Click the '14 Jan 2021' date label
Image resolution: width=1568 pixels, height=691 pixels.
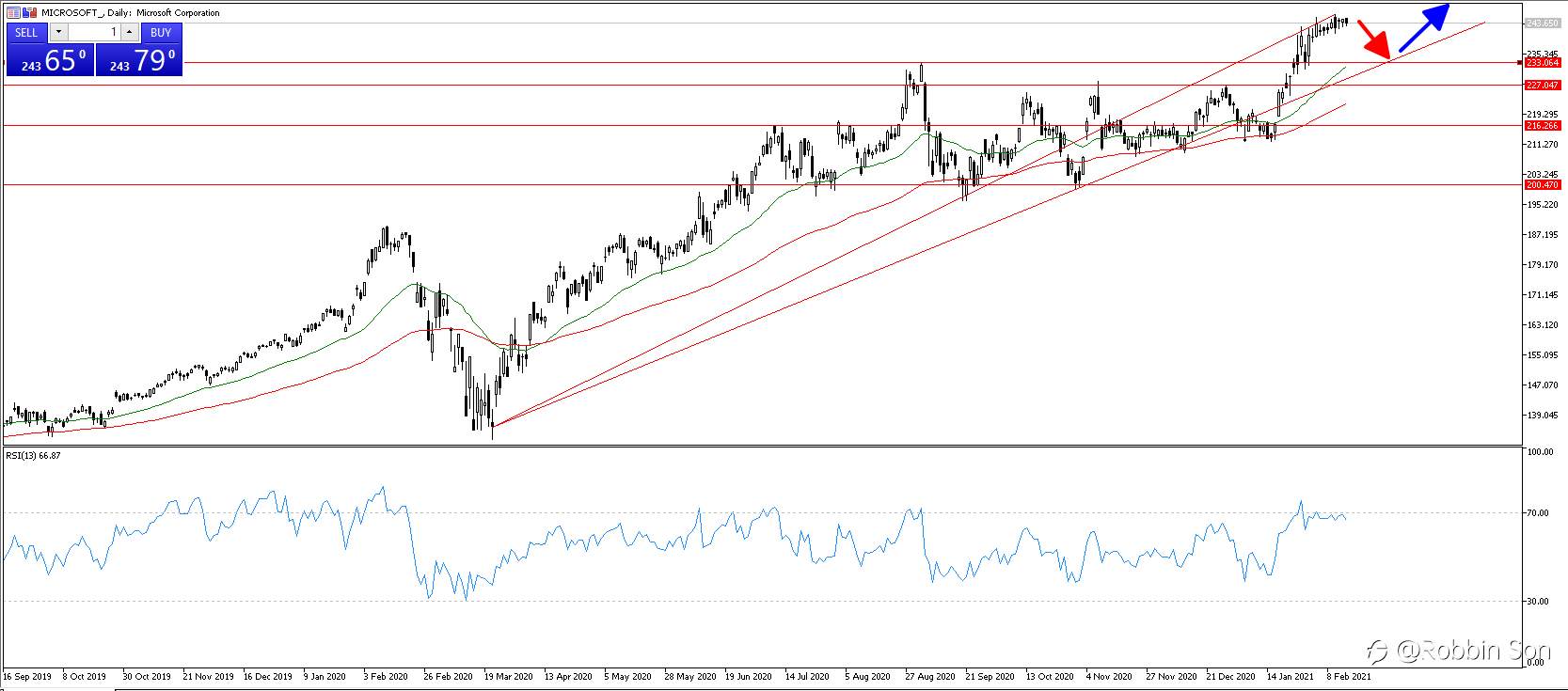1290,676
